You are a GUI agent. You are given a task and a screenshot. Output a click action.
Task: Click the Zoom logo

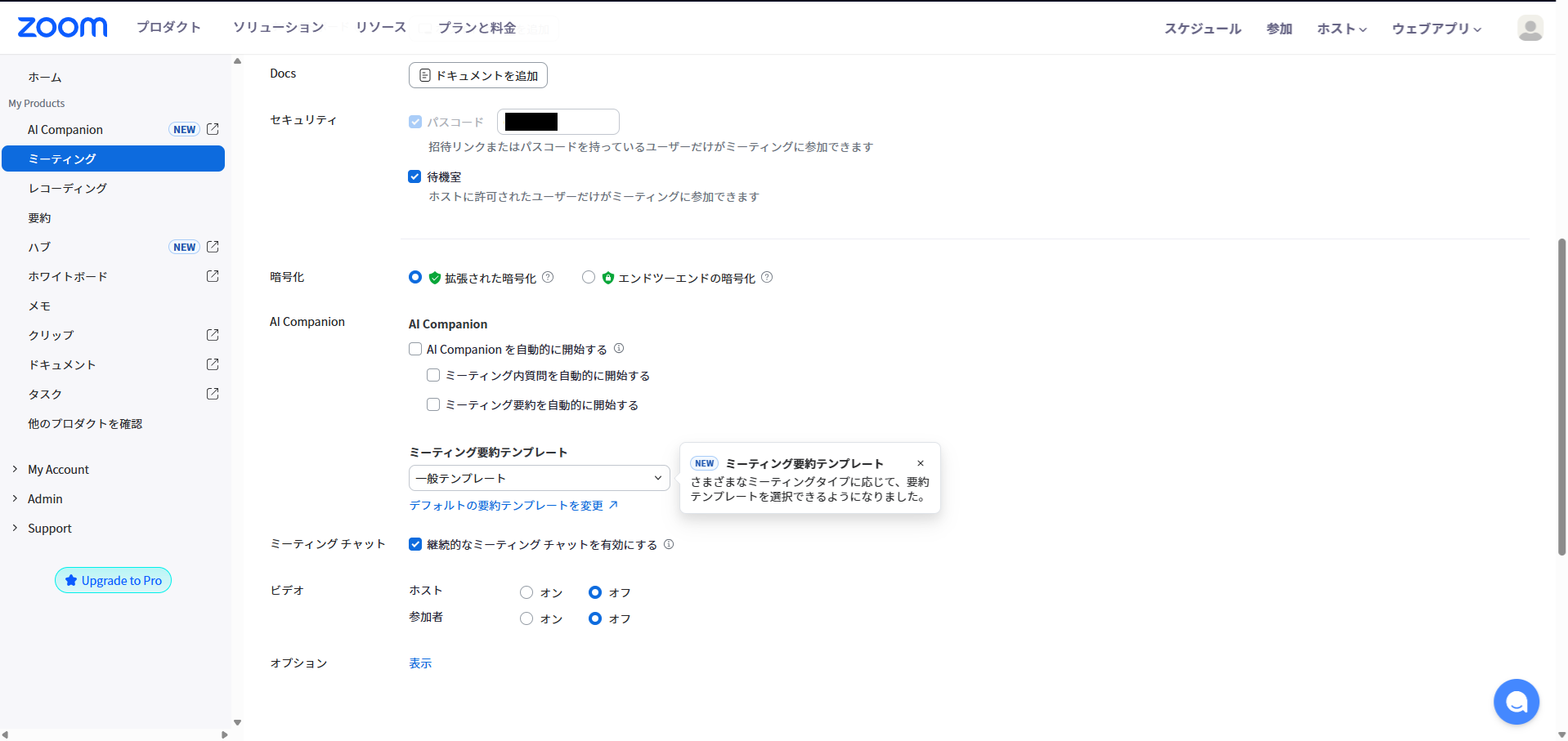[x=61, y=26]
